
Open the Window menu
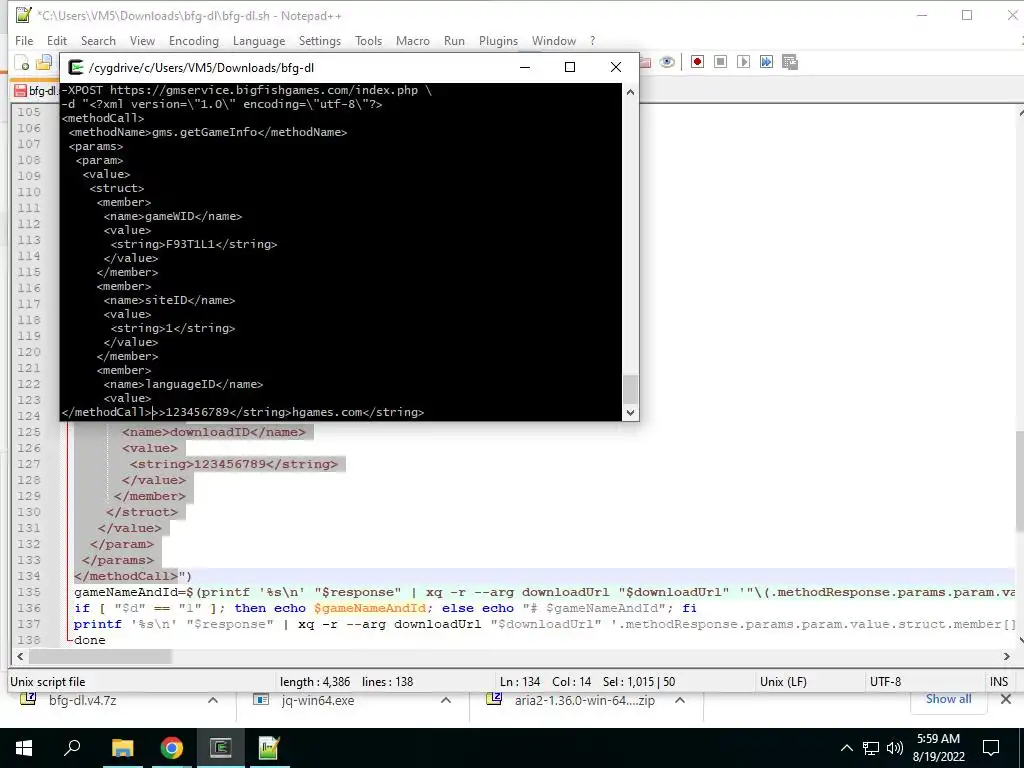tap(554, 40)
